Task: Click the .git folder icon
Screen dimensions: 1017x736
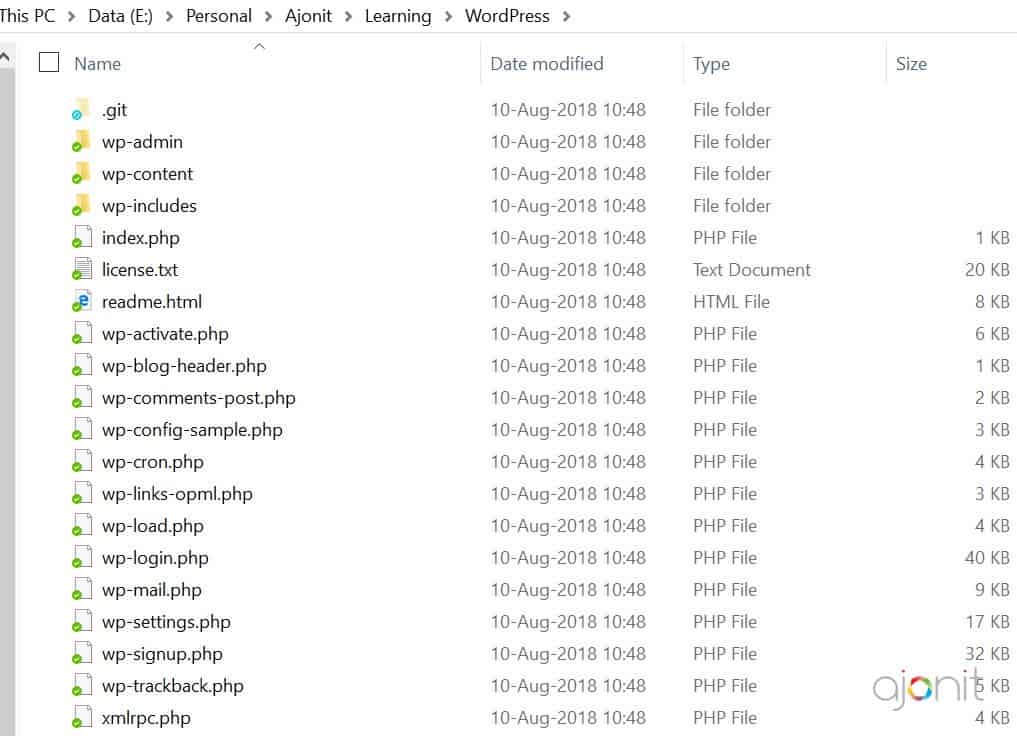Action: pos(81,110)
